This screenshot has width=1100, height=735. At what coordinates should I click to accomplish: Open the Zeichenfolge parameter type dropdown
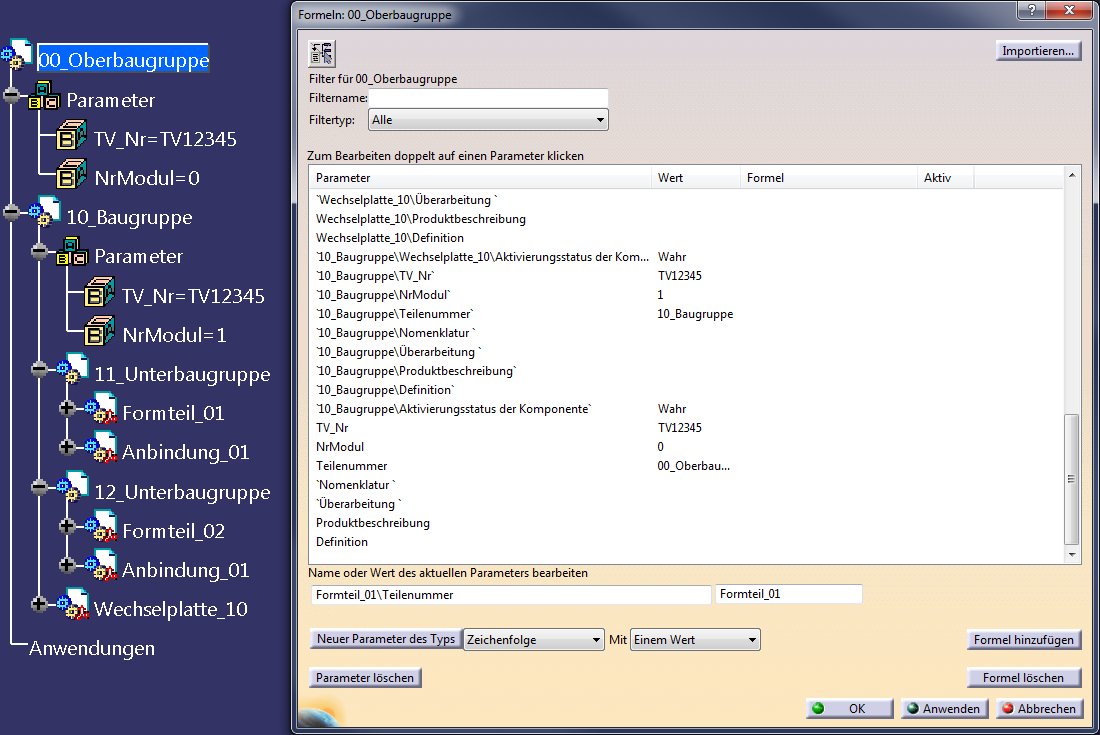tap(533, 640)
